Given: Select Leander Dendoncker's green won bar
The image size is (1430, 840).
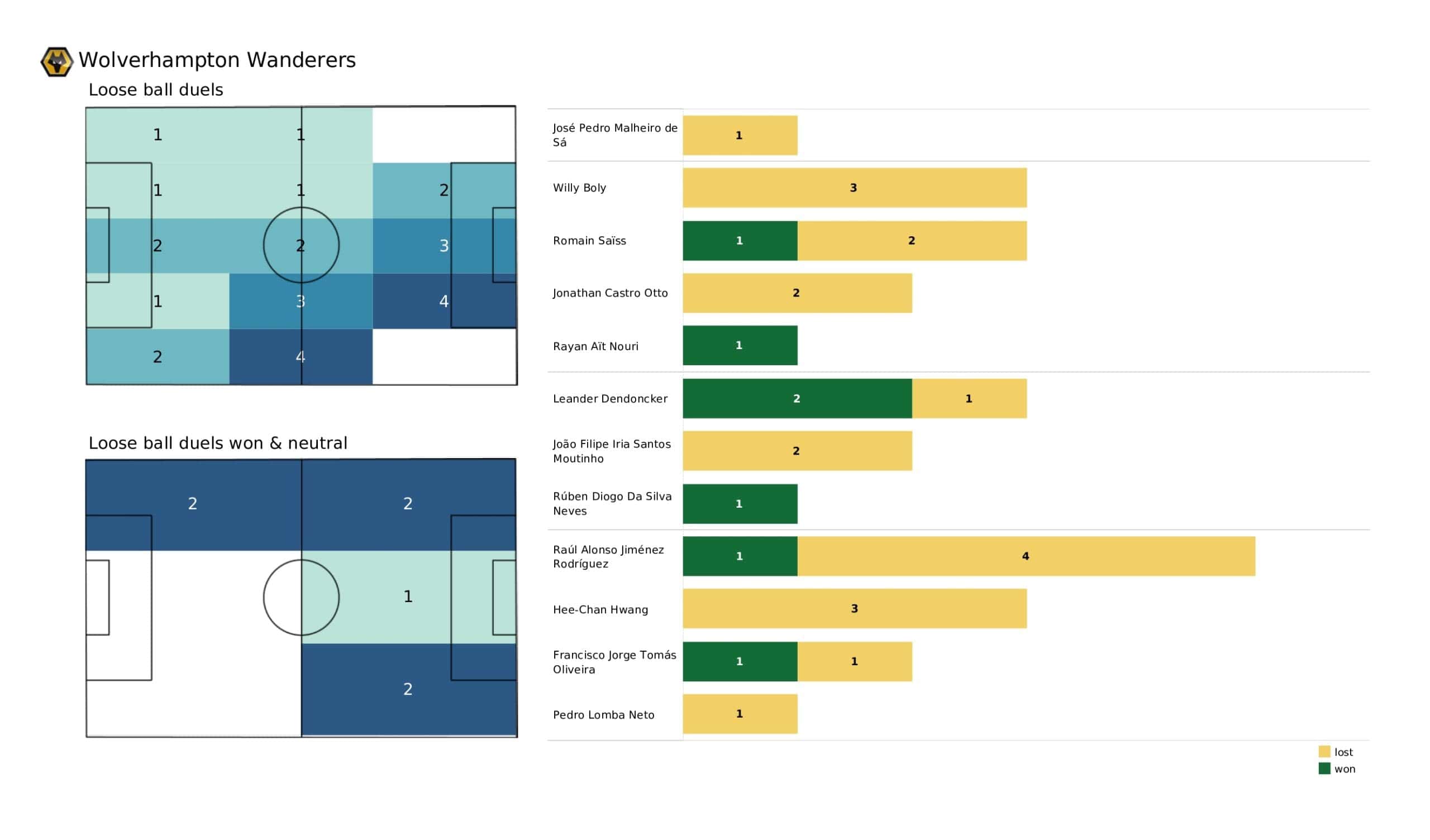Looking at the screenshot, I should coord(797,398).
